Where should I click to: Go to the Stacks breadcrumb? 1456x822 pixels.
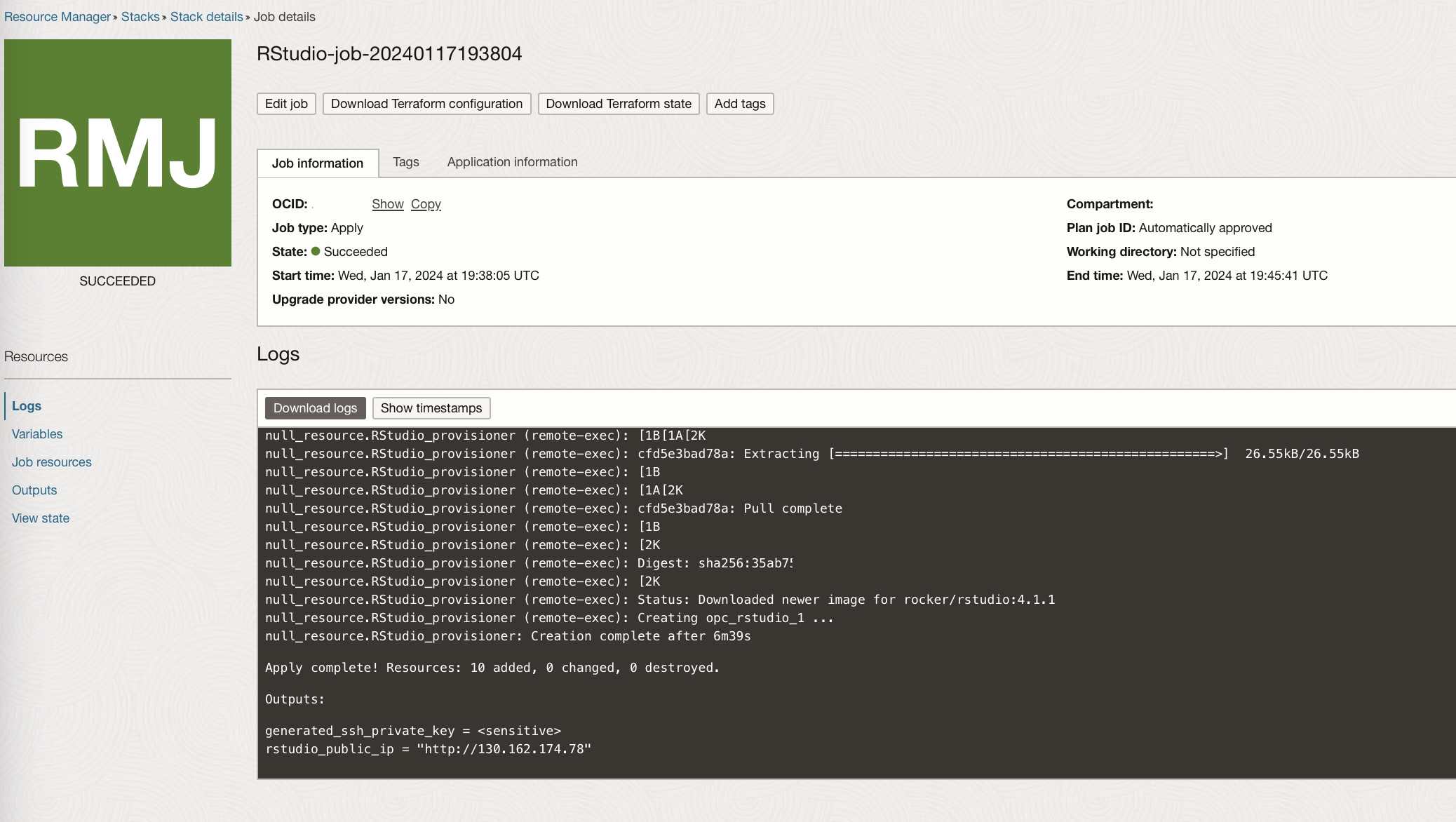(x=140, y=17)
